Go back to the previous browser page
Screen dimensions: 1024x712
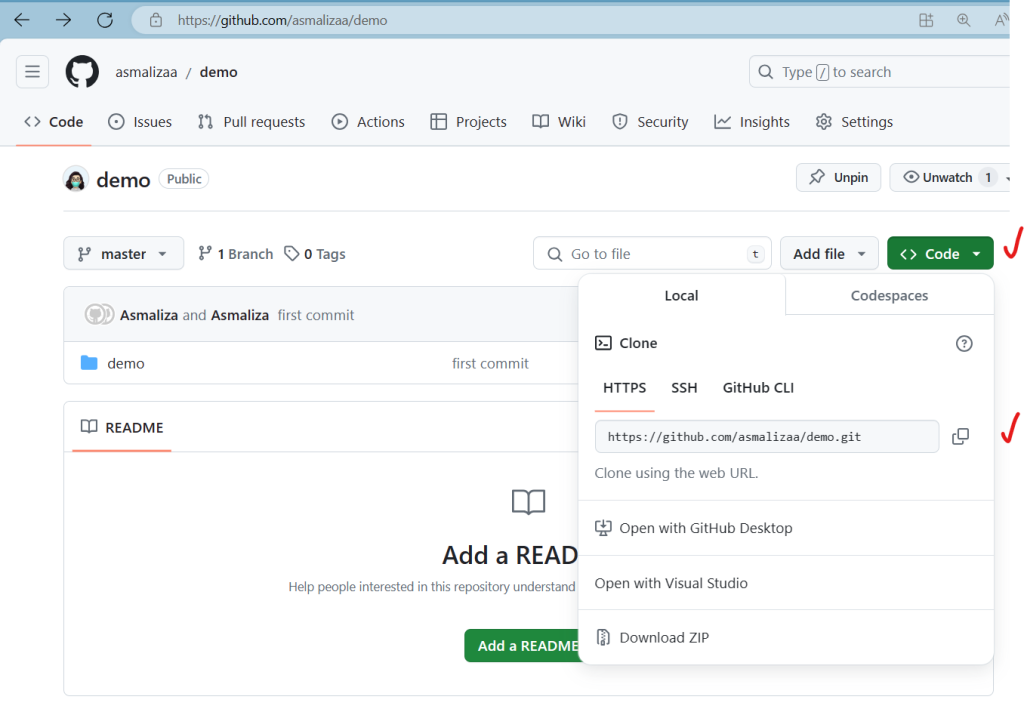[x=22, y=20]
